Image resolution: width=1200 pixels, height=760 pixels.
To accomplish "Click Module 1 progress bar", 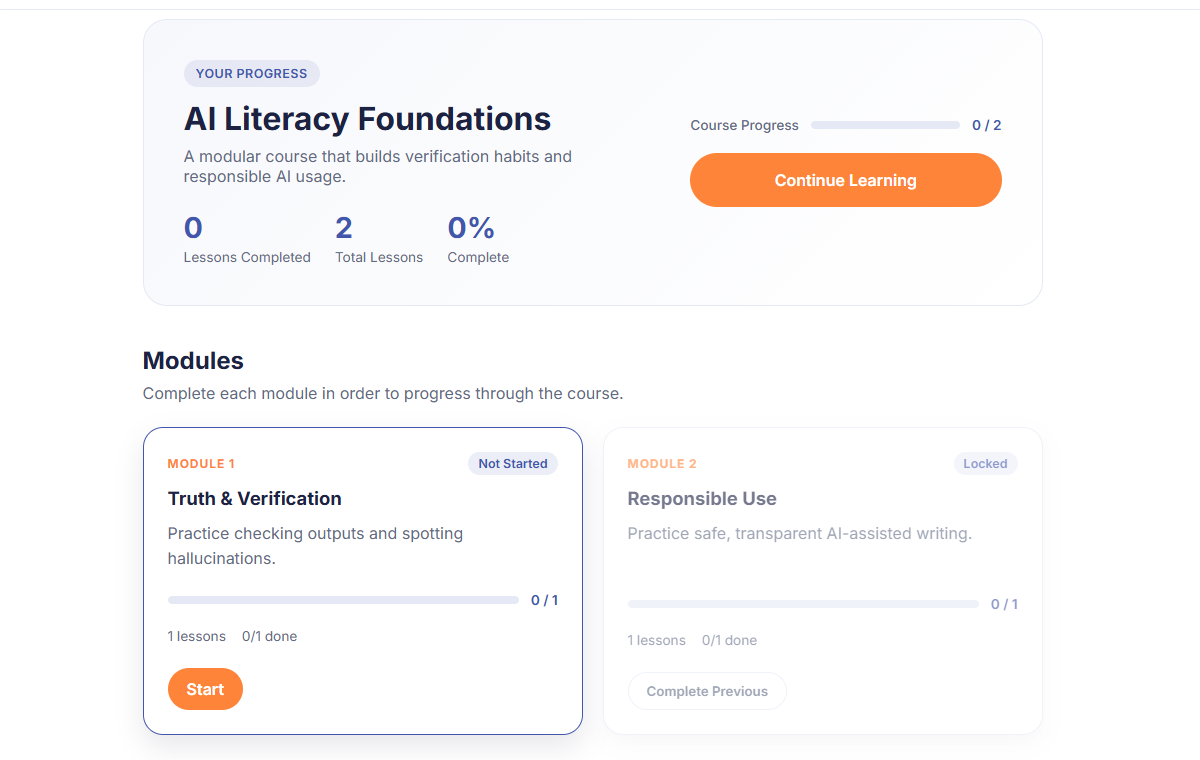I will tap(343, 600).
